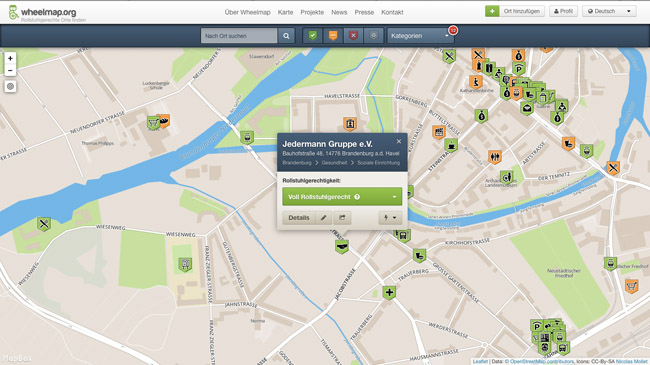Select the orange toilet marker beside the green tram
This screenshot has width=650, height=365.
[569, 144]
